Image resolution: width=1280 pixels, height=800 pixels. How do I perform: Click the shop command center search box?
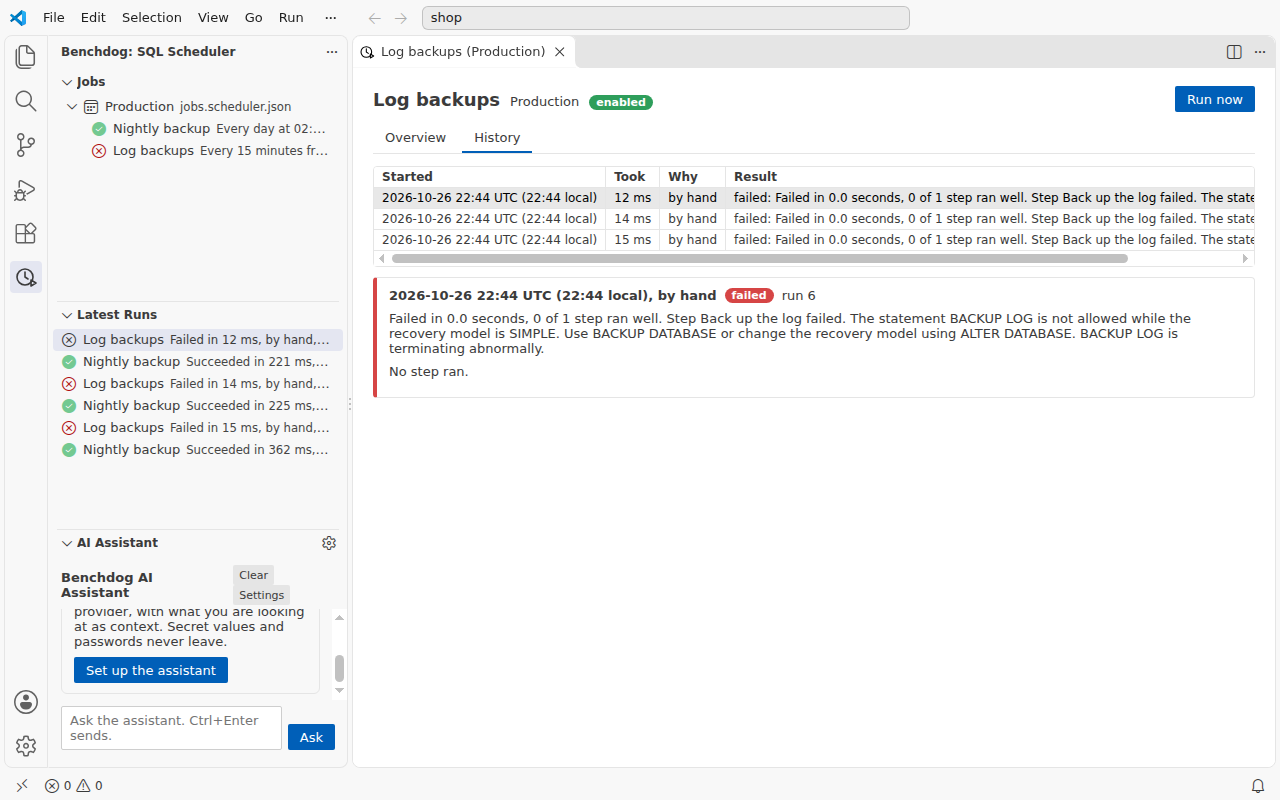click(666, 18)
